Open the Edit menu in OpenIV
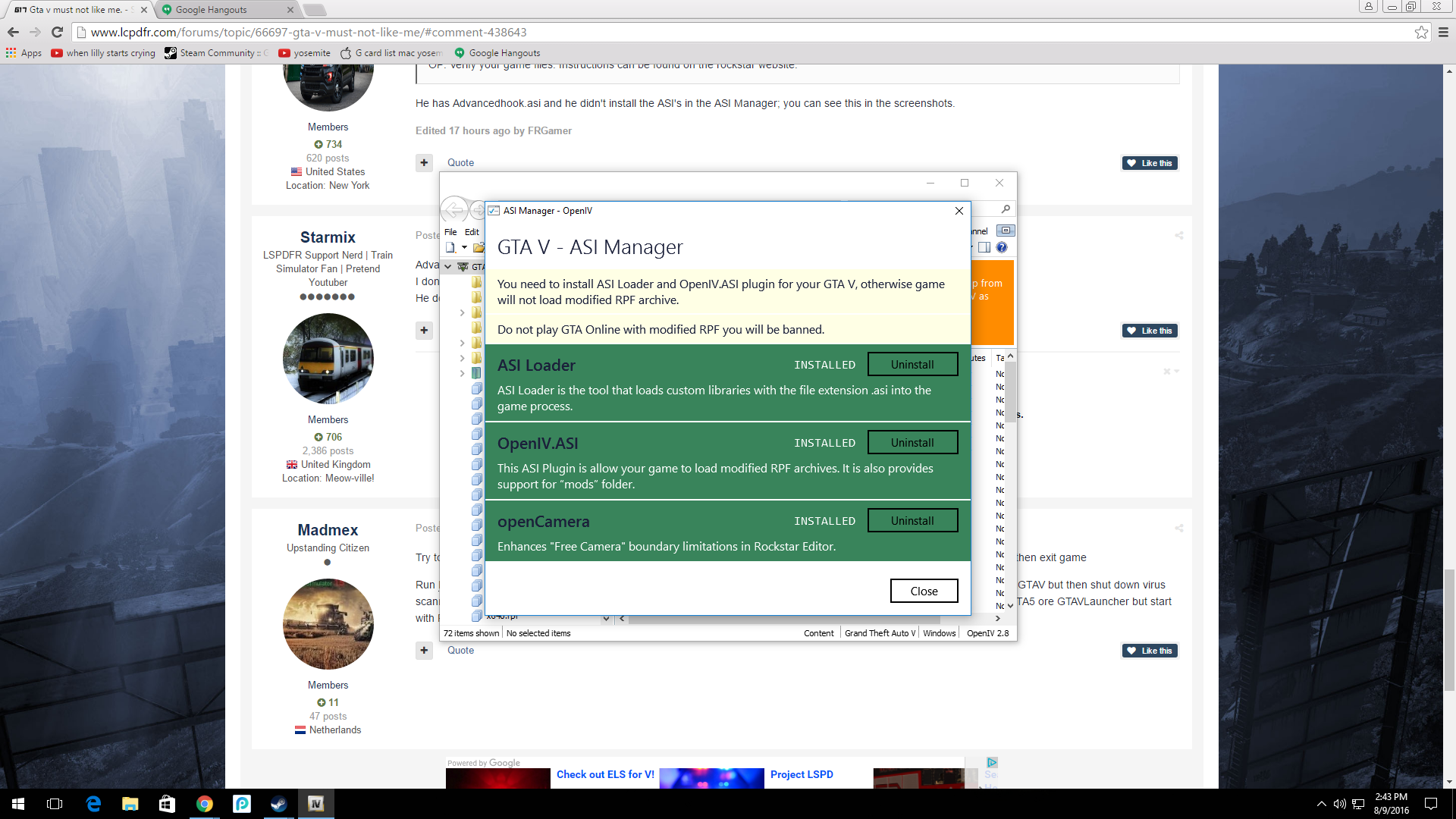The image size is (1456, 819). point(472,232)
